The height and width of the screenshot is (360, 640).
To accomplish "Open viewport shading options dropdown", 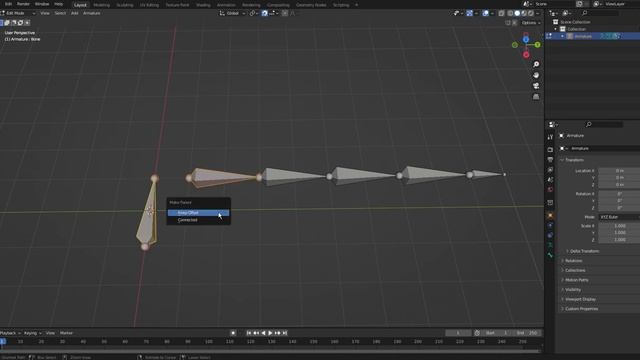I will [538, 13].
